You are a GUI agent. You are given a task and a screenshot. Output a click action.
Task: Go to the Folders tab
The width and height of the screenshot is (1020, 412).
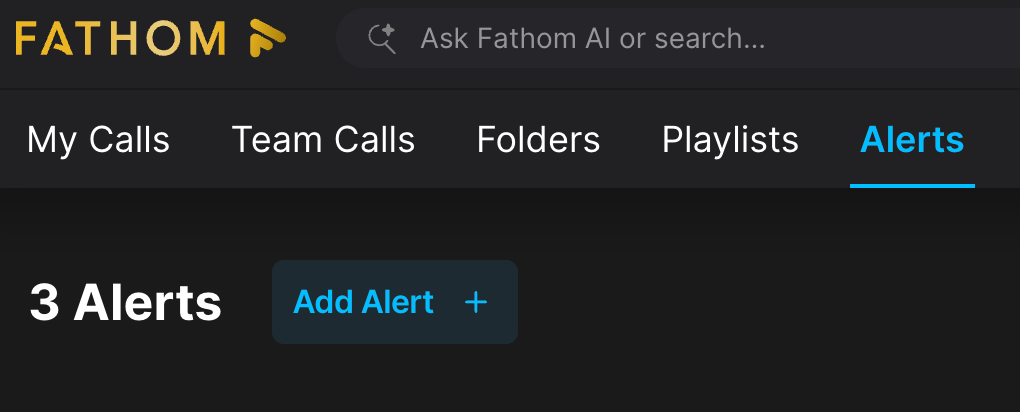[x=538, y=140]
